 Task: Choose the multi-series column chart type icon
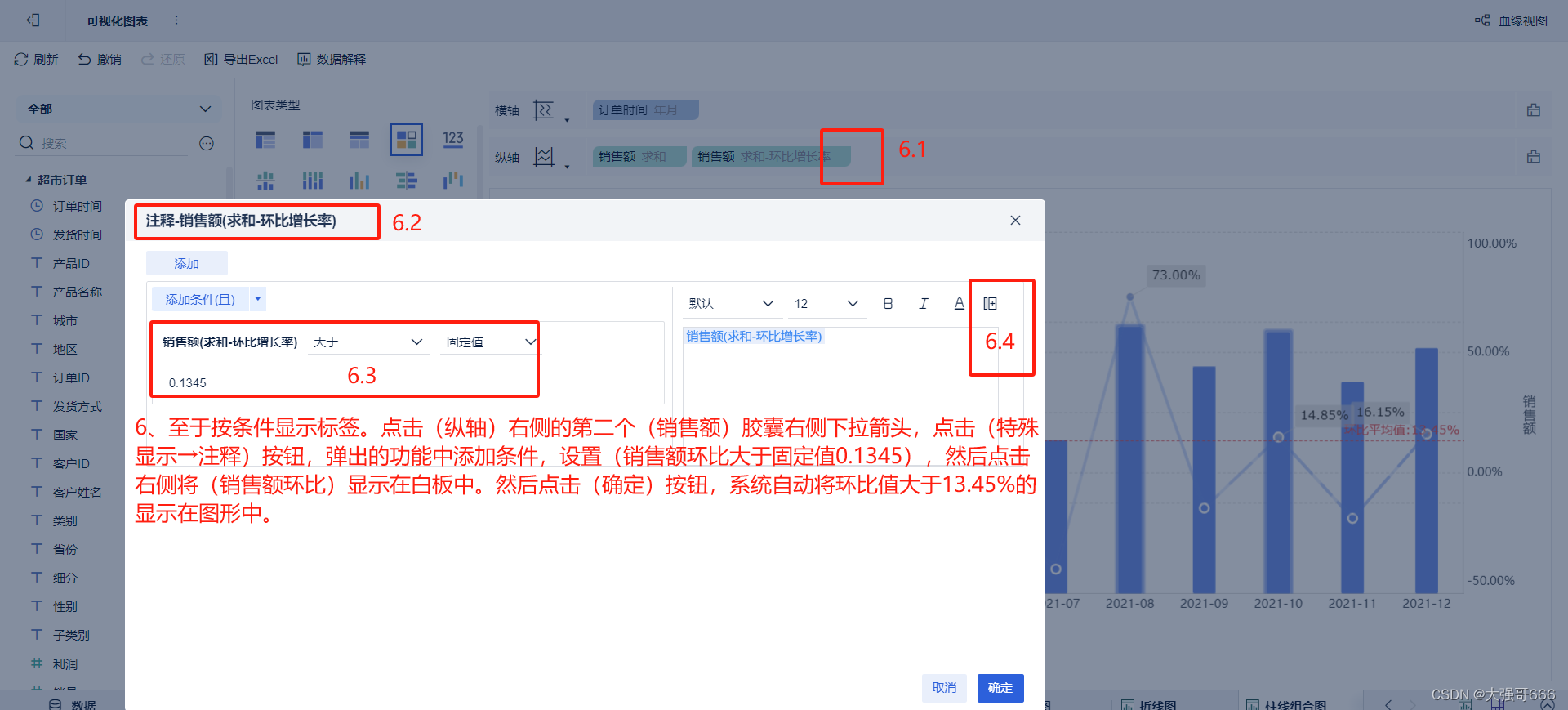pos(359,180)
